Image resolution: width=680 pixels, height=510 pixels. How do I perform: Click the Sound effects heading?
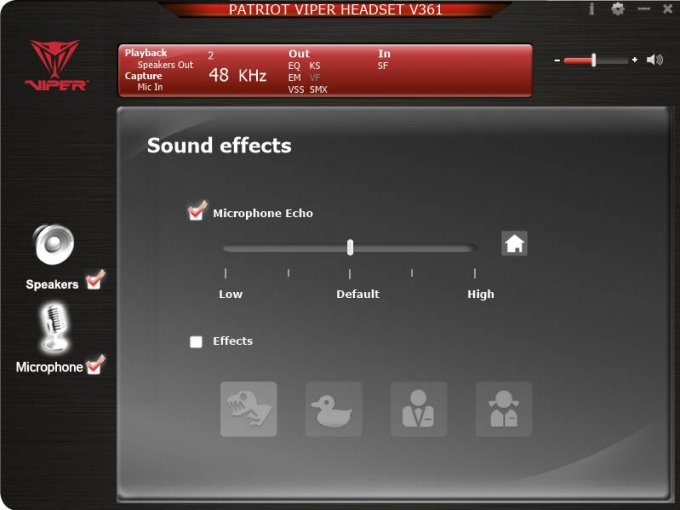[219, 145]
